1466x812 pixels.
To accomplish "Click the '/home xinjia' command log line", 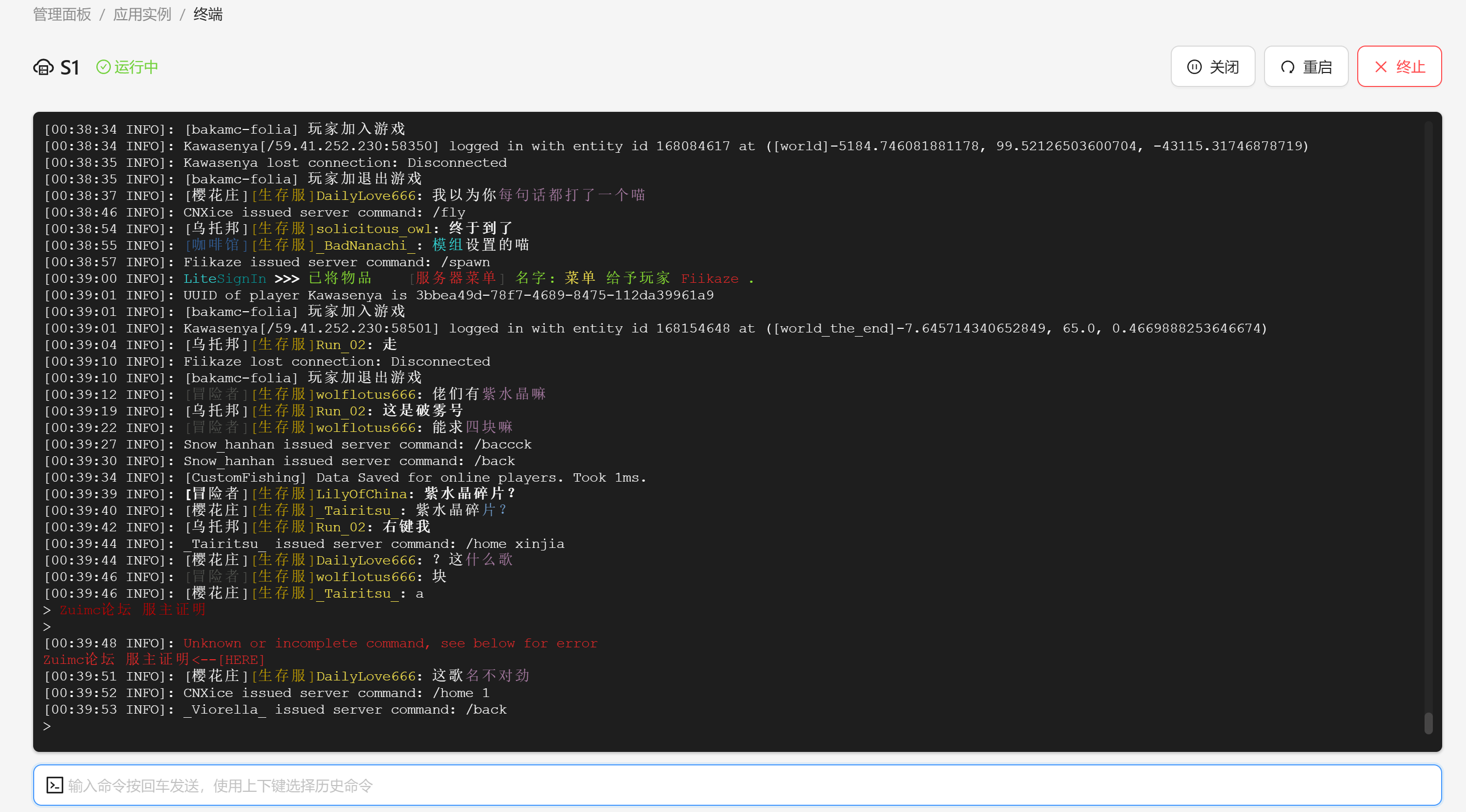I will tap(305, 544).
